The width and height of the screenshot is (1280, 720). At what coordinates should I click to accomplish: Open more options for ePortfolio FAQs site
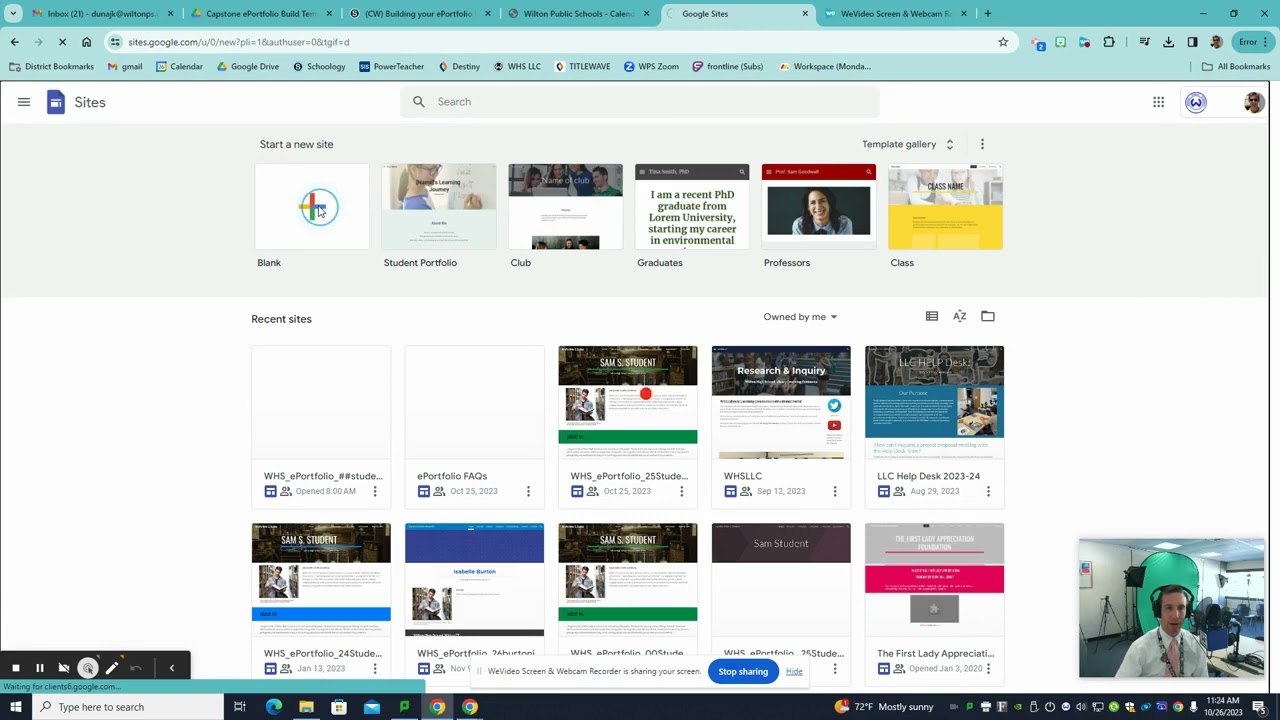528,491
